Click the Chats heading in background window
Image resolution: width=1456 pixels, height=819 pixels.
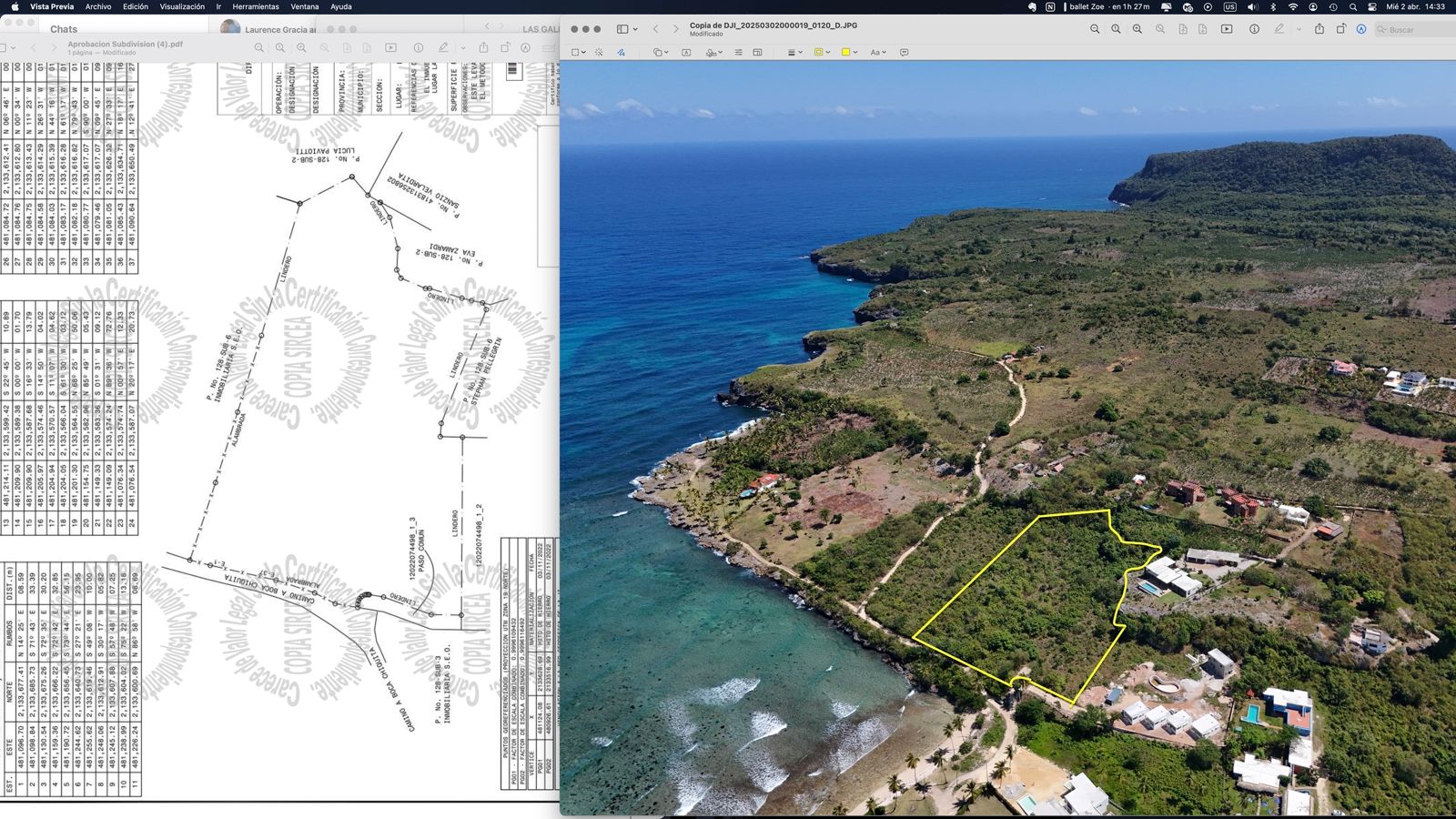pos(64,29)
